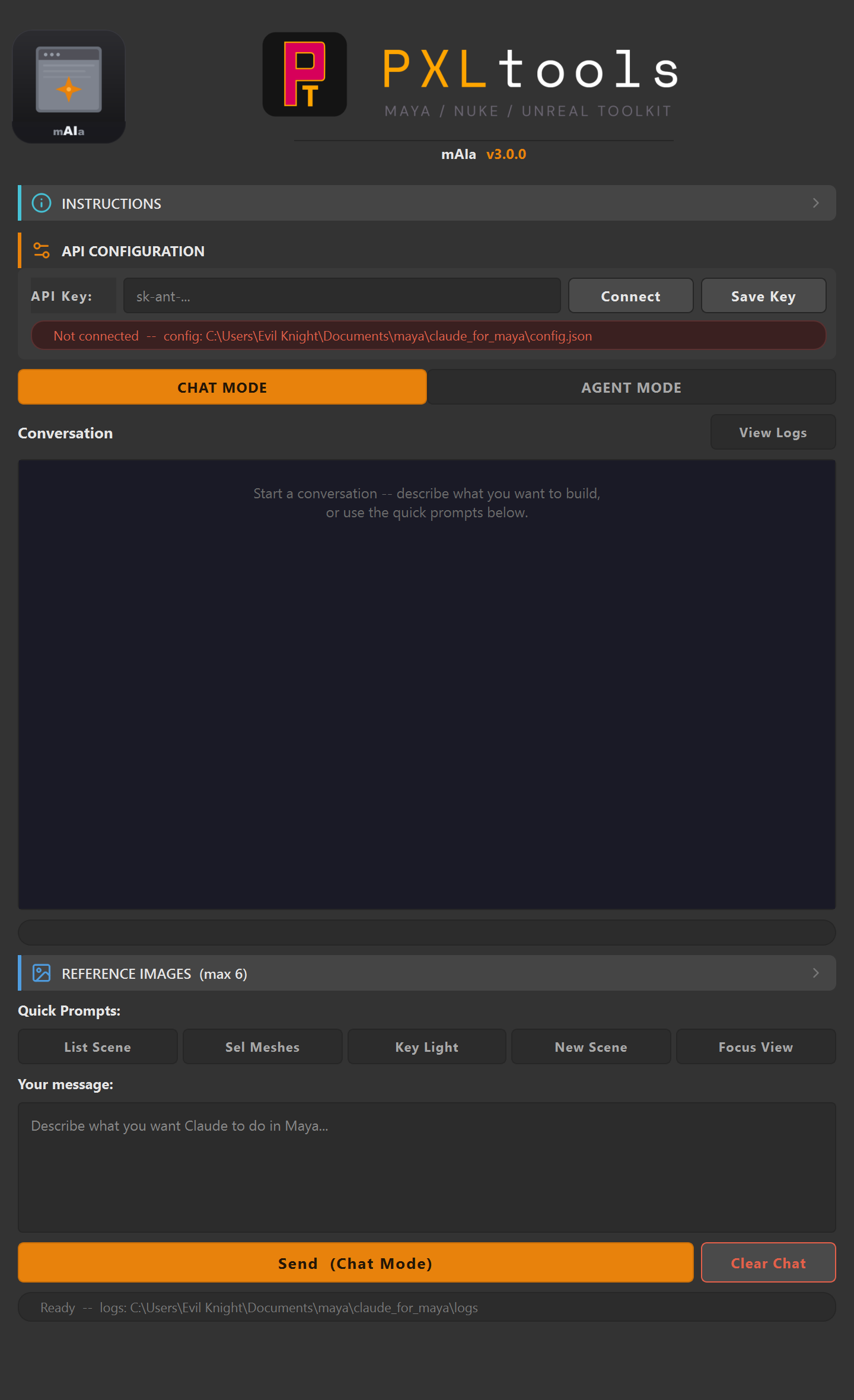The image size is (854, 1400).
Task: Click the Ready logs path status text
Action: (x=259, y=1307)
